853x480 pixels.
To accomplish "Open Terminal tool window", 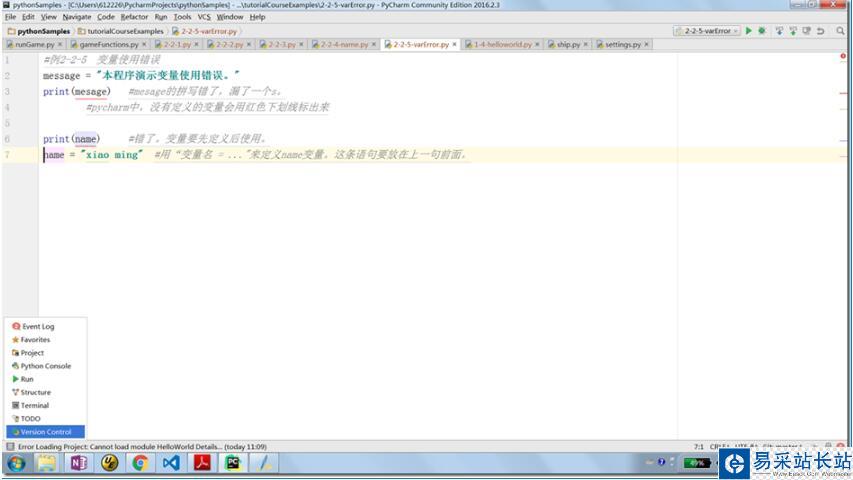I will tap(45, 405).
